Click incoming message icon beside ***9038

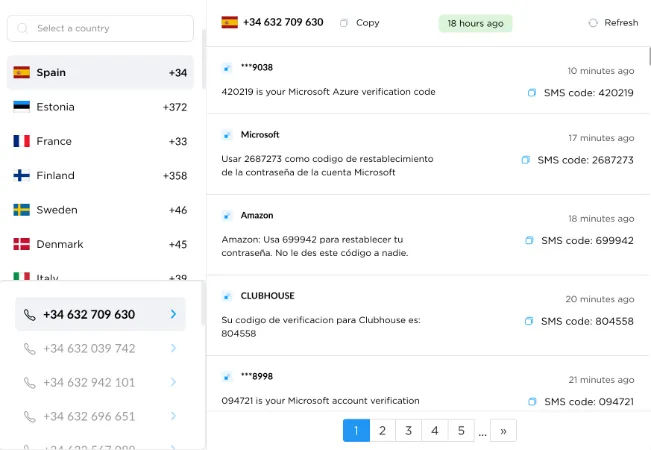[x=227, y=68]
